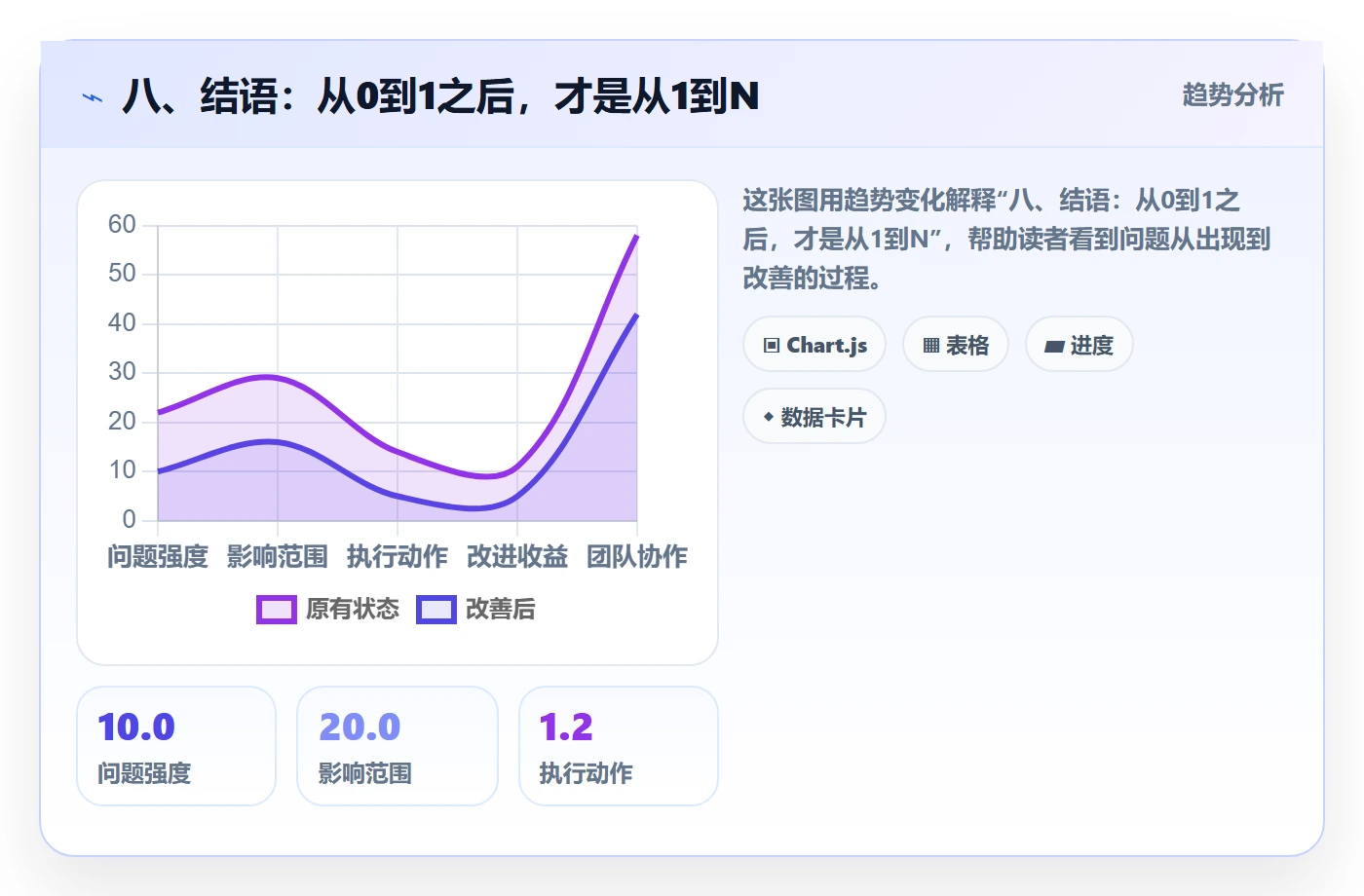
Task: Open the 10.0 问题强度 stat card
Action: pos(176,746)
